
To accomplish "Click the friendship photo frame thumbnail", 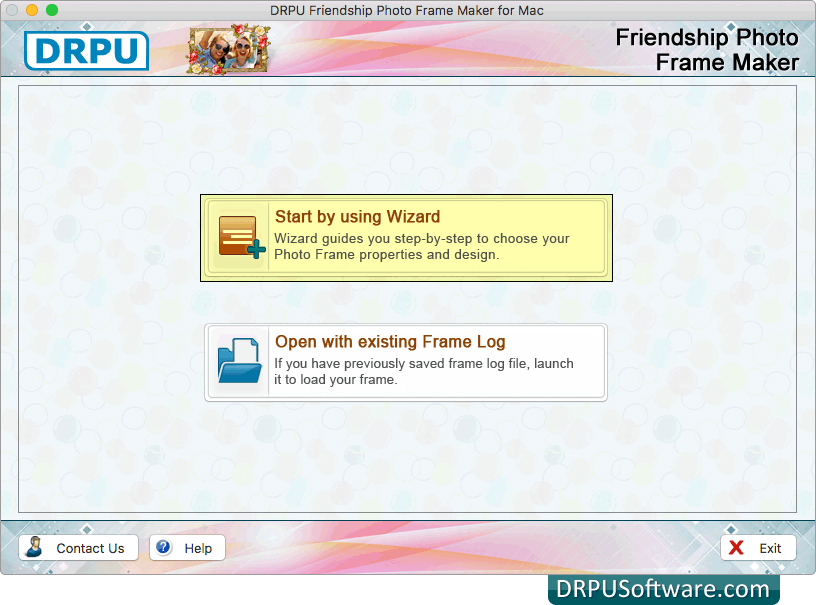I will pyautogui.click(x=230, y=49).
